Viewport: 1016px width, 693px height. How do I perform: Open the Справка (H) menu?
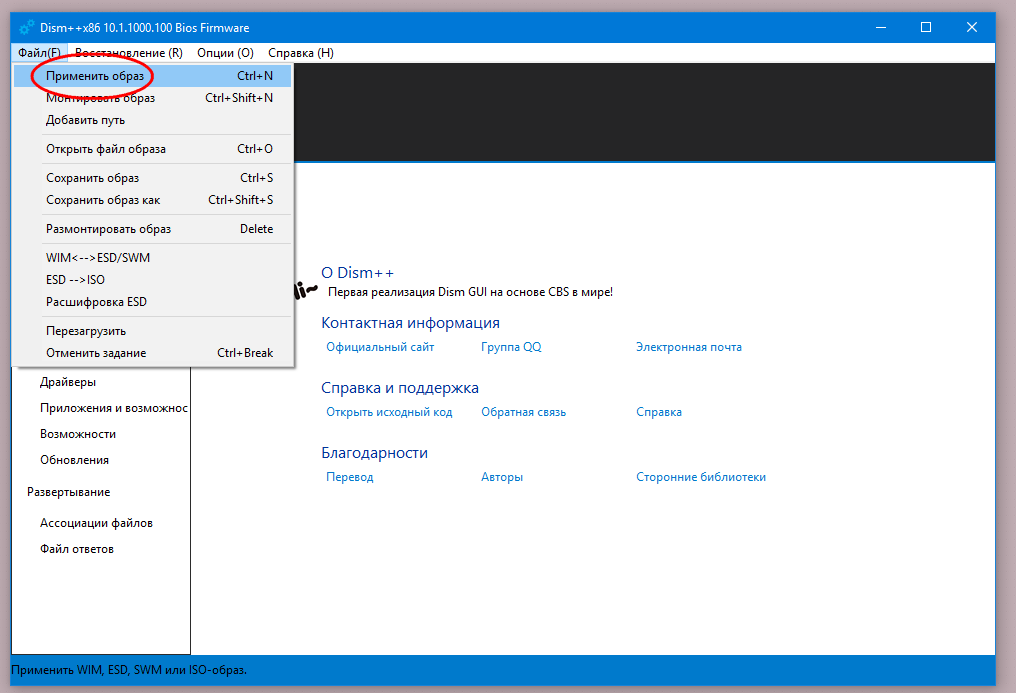pos(301,53)
